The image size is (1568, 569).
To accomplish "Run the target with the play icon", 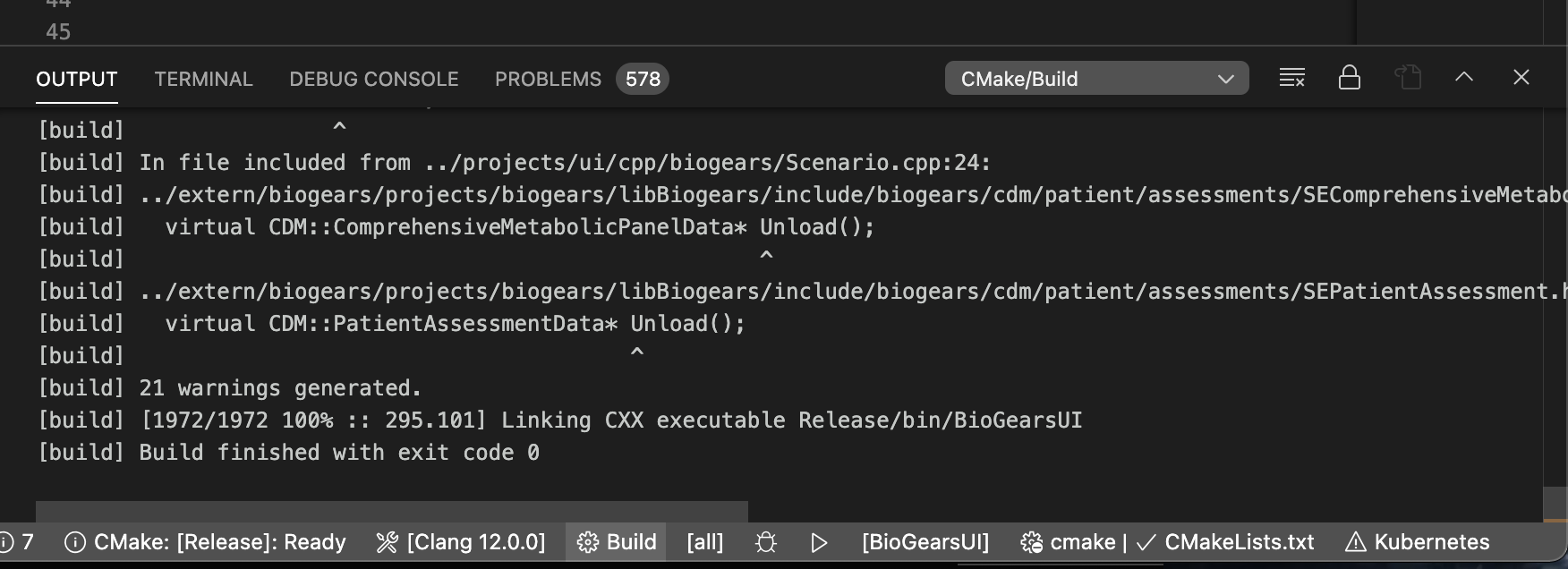I will pos(818,542).
